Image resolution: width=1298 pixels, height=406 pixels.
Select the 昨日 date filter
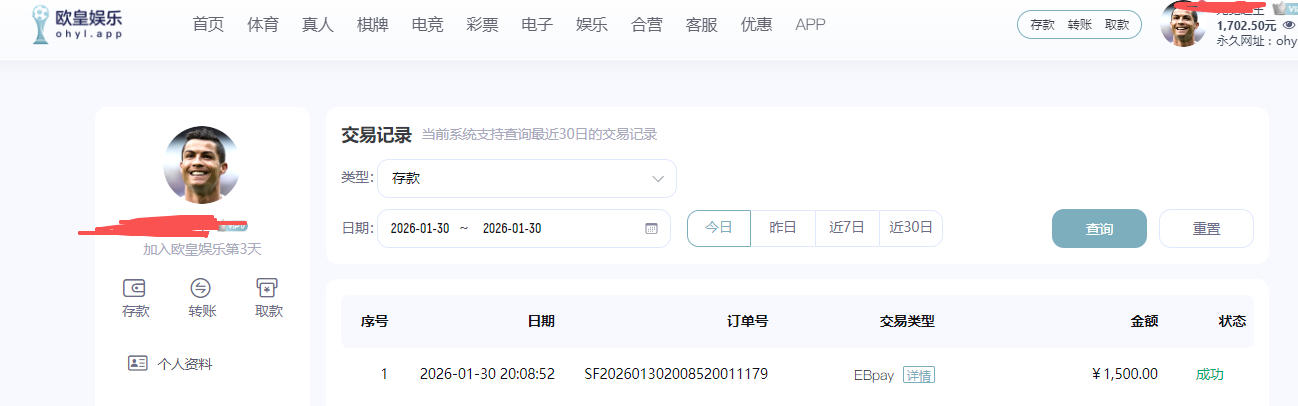783,228
